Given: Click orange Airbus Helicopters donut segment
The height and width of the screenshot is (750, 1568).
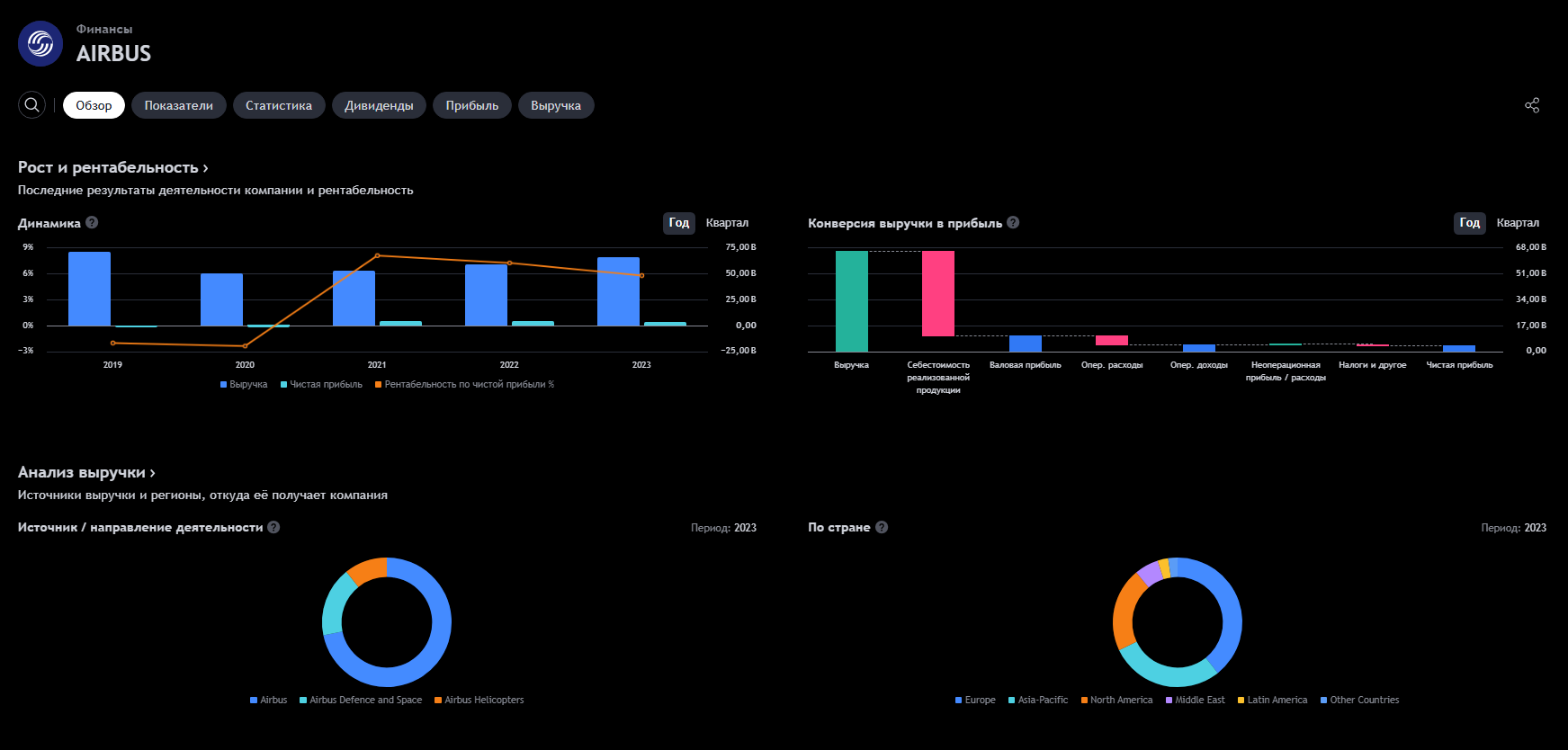Looking at the screenshot, I should pos(368,570).
